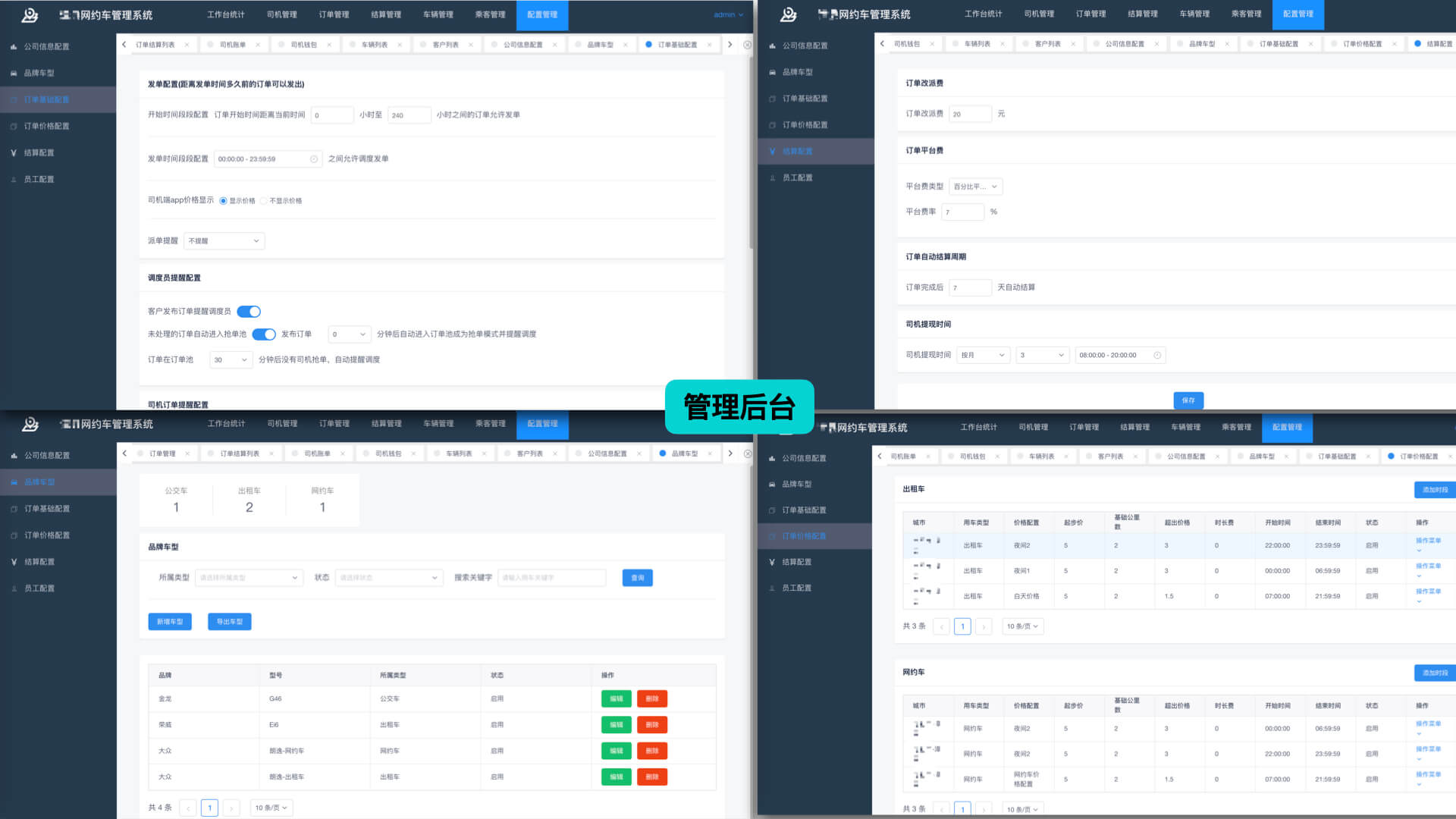Click tabs right arrow in bottom-left window

[730, 453]
